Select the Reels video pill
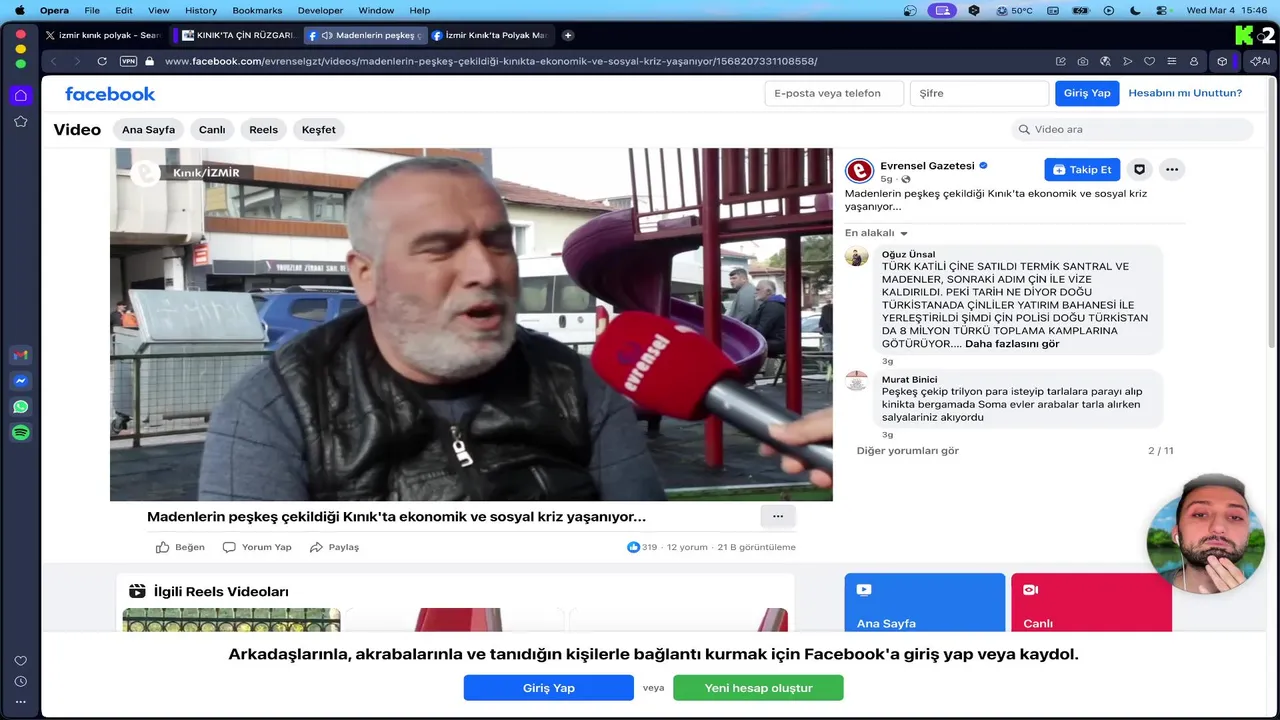 click(x=264, y=130)
